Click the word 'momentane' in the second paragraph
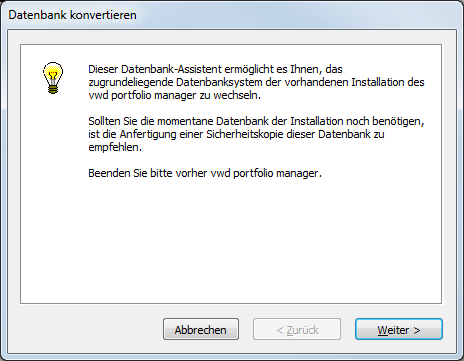Screen dimensions: 464x361 185,121
